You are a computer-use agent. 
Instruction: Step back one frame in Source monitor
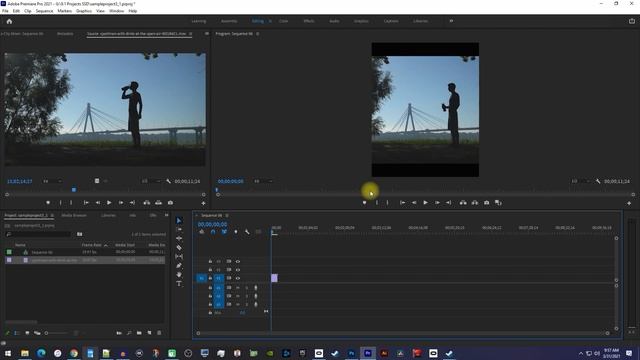pos(98,202)
